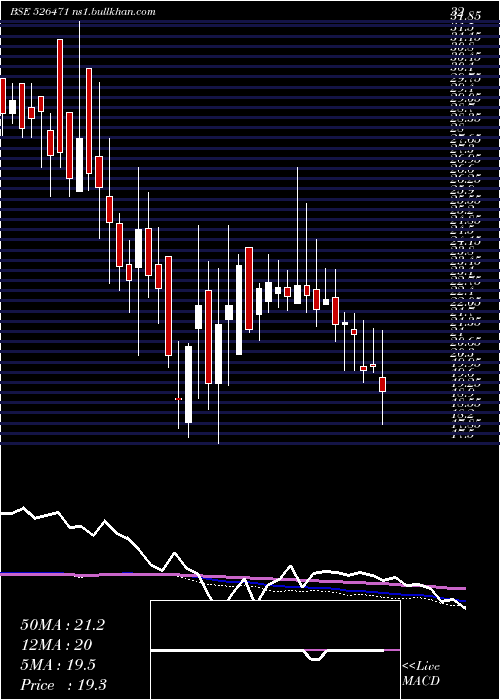500x700 pixels.
Task: Click the Price : 19.3 value
Action: coord(63,685)
